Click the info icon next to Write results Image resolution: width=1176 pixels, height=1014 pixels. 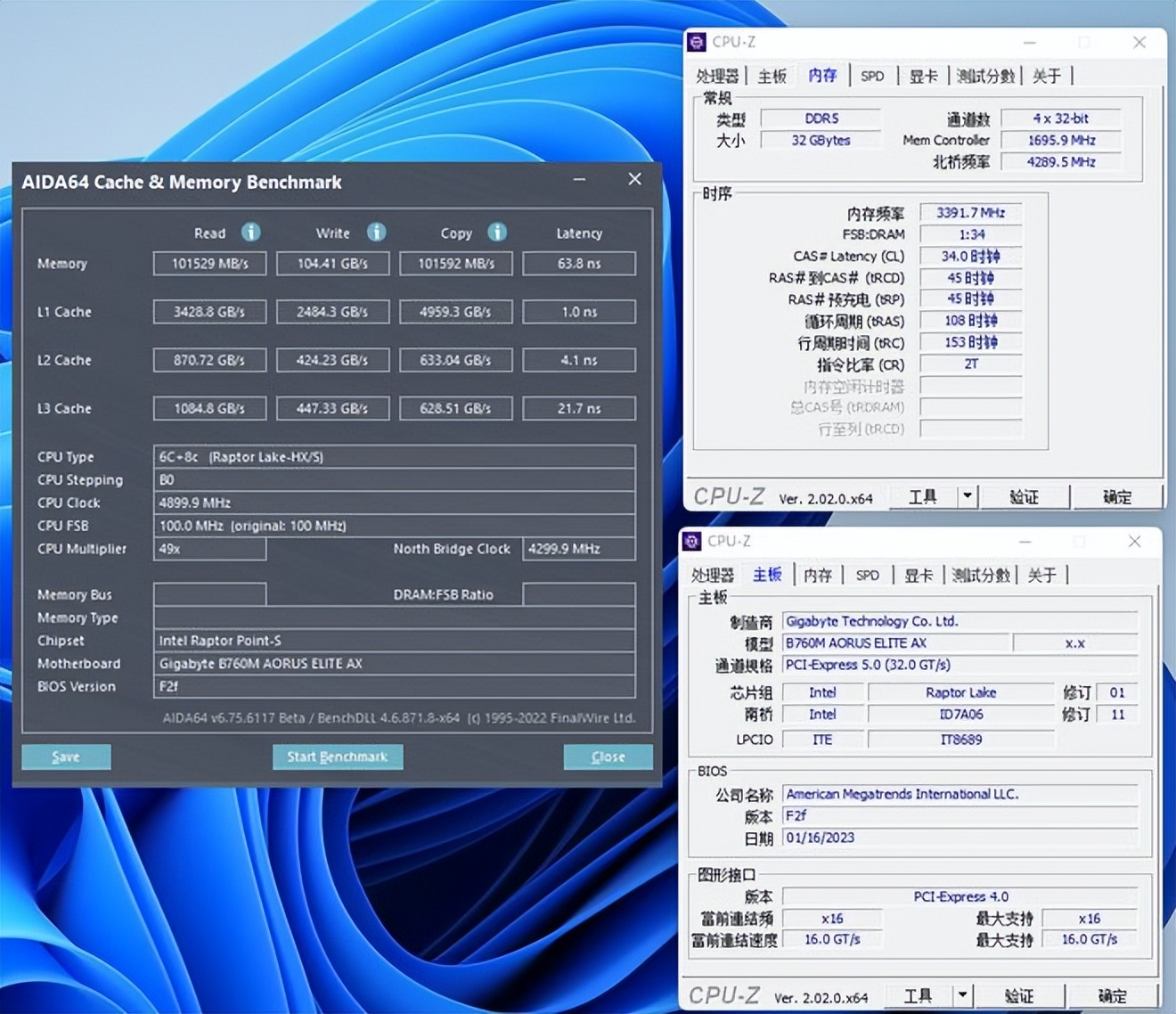(x=377, y=233)
